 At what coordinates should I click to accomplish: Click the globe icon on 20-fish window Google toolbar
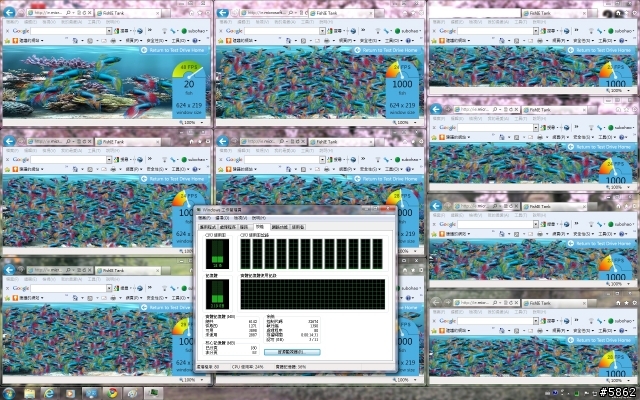pos(140,31)
